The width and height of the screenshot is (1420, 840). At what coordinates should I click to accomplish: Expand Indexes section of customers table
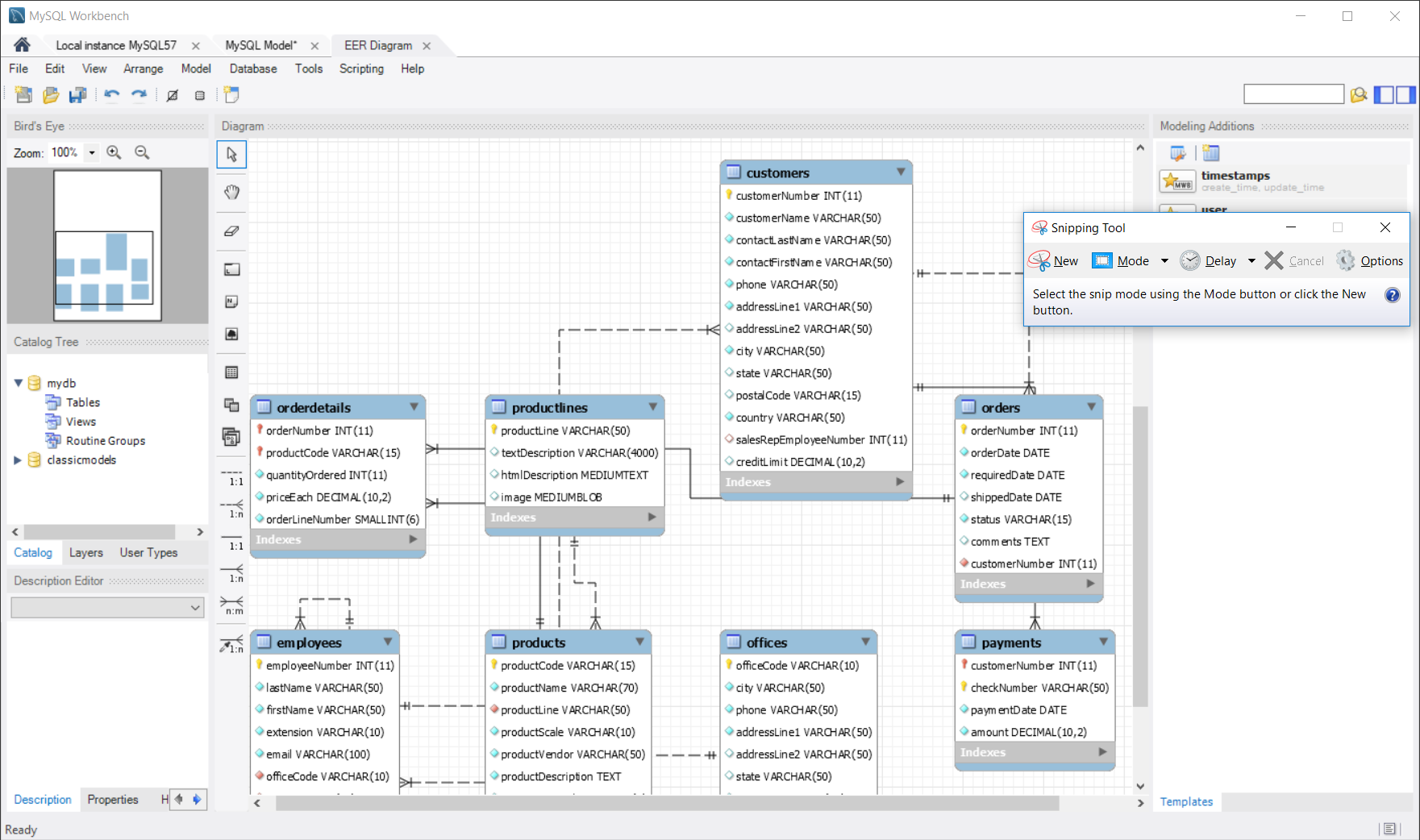coord(900,481)
